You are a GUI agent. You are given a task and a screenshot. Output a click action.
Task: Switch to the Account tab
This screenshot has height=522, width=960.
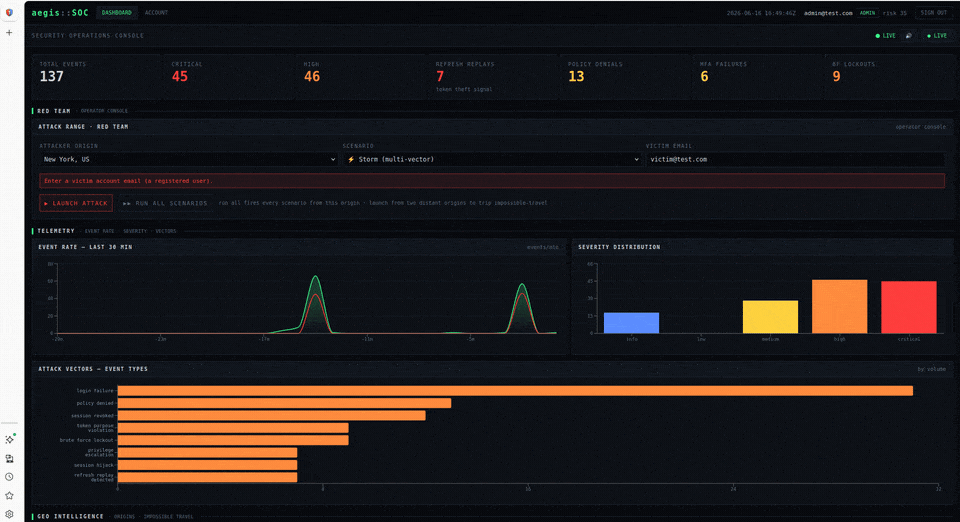coord(156,13)
